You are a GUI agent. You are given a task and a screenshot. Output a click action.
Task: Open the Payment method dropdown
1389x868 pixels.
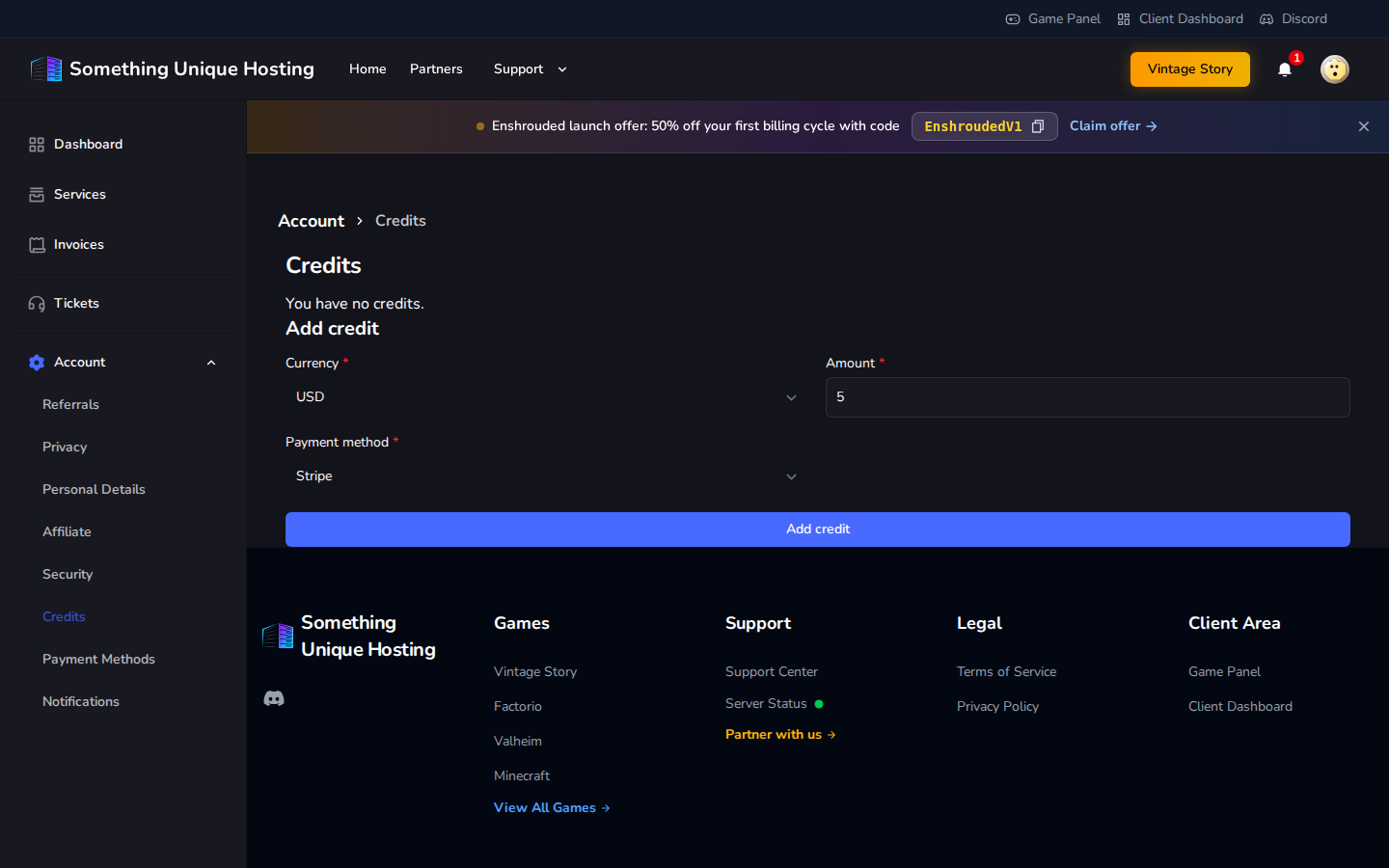pos(547,476)
